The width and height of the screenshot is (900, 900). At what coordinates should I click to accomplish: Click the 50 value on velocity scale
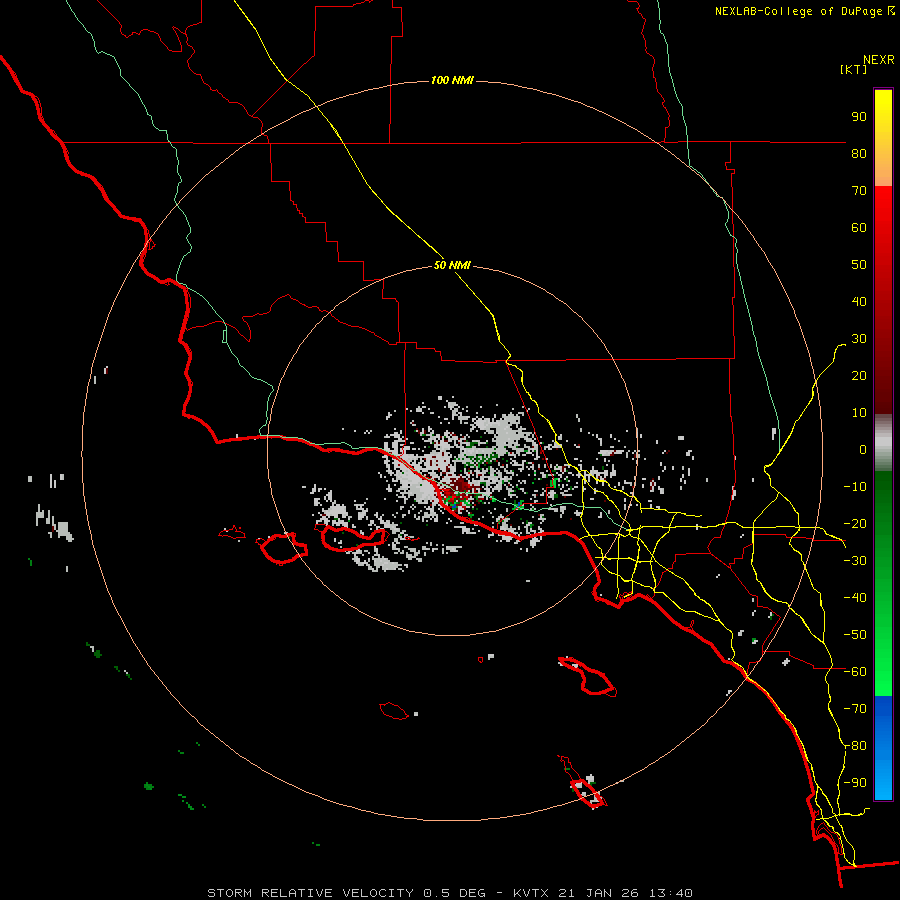click(859, 265)
